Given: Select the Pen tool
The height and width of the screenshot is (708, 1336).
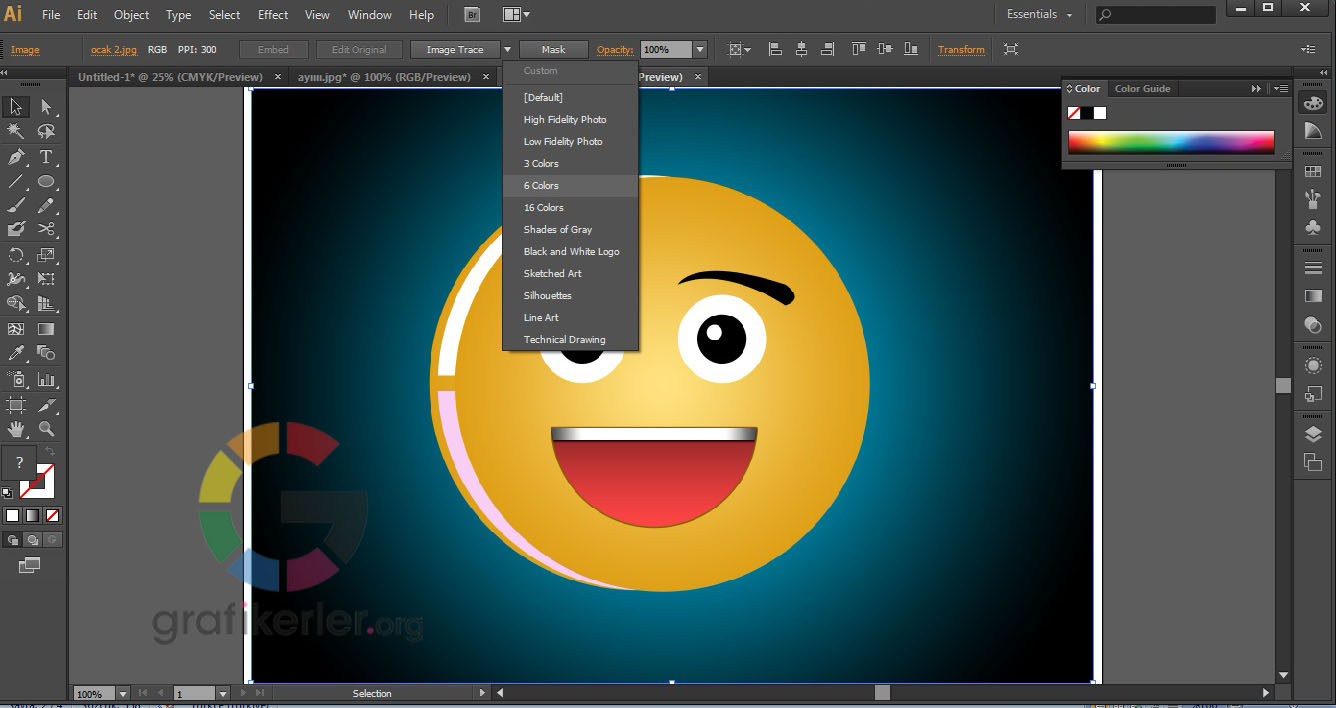Looking at the screenshot, I should pos(16,157).
